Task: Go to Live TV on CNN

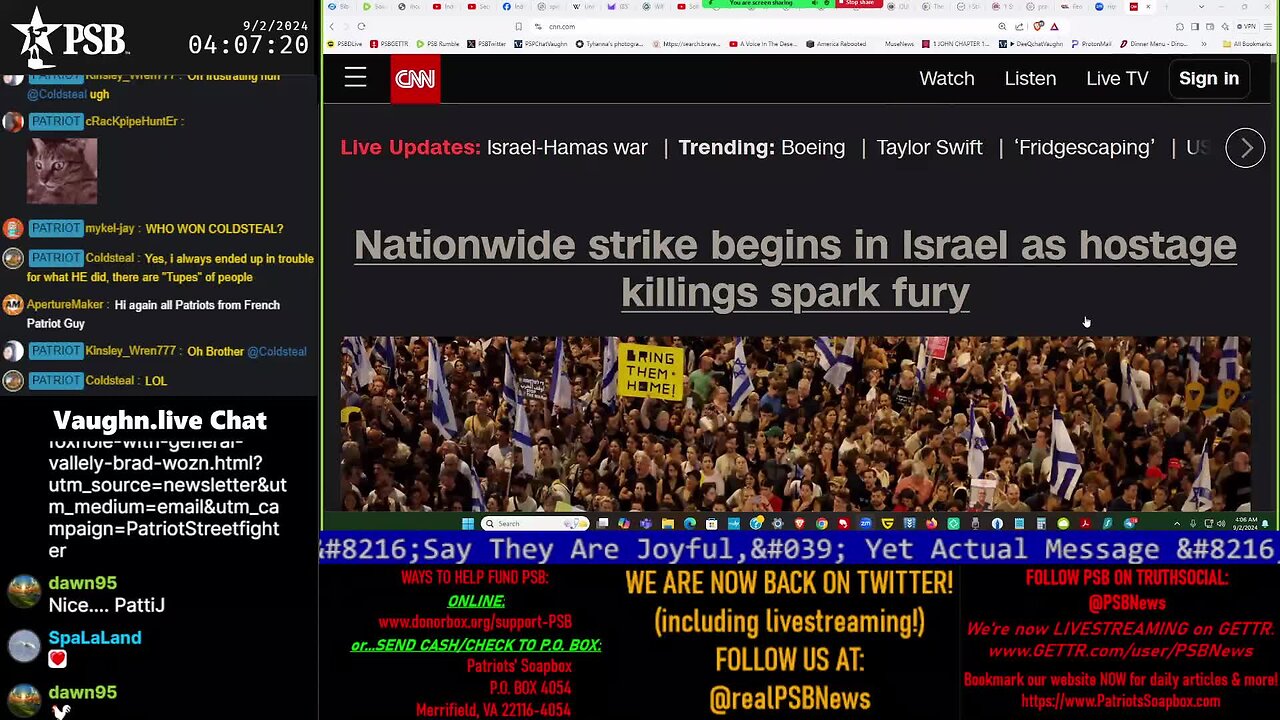Action: [1117, 78]
